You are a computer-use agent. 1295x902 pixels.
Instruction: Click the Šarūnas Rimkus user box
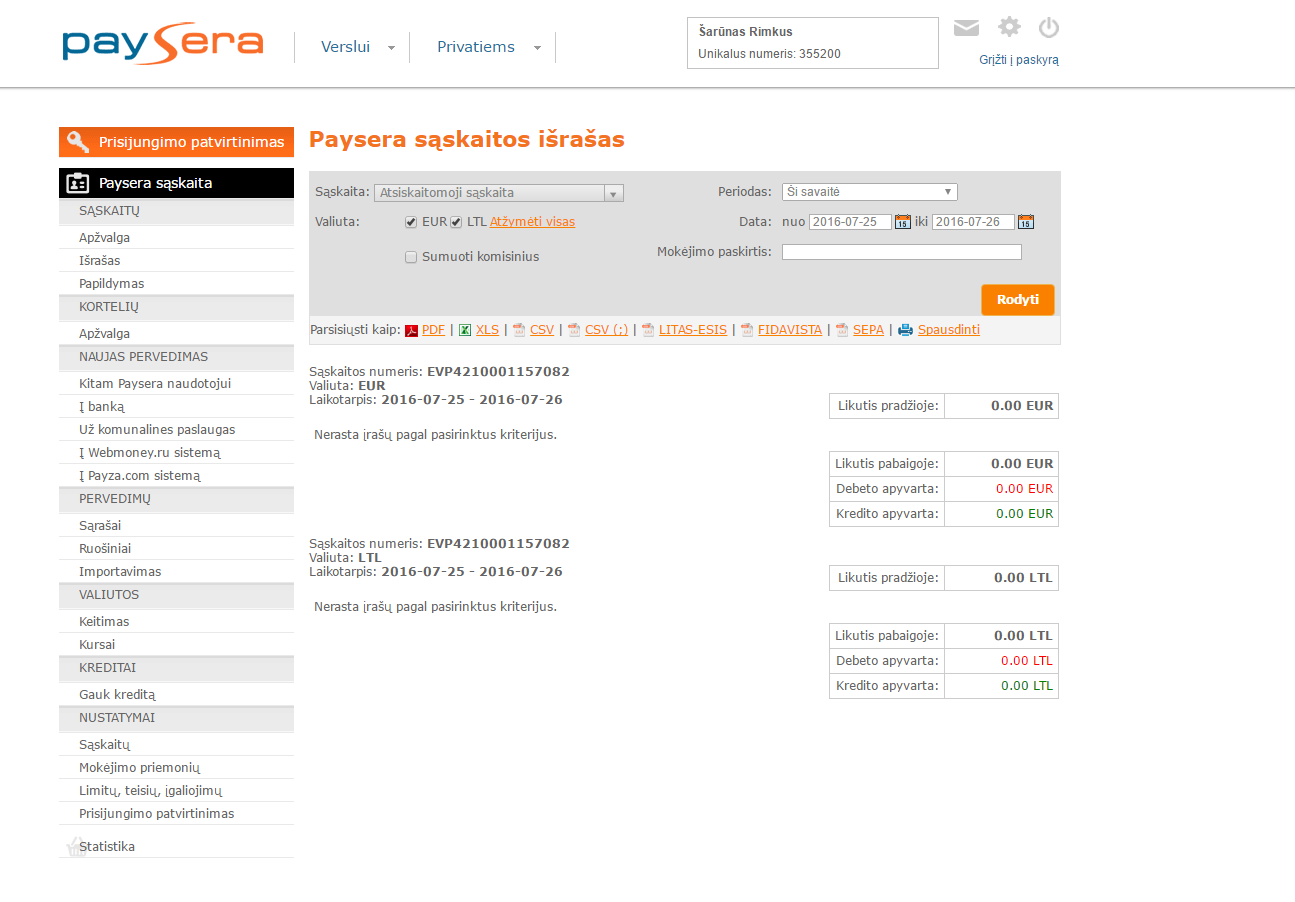pyautogui.click(x=813, y=43)
